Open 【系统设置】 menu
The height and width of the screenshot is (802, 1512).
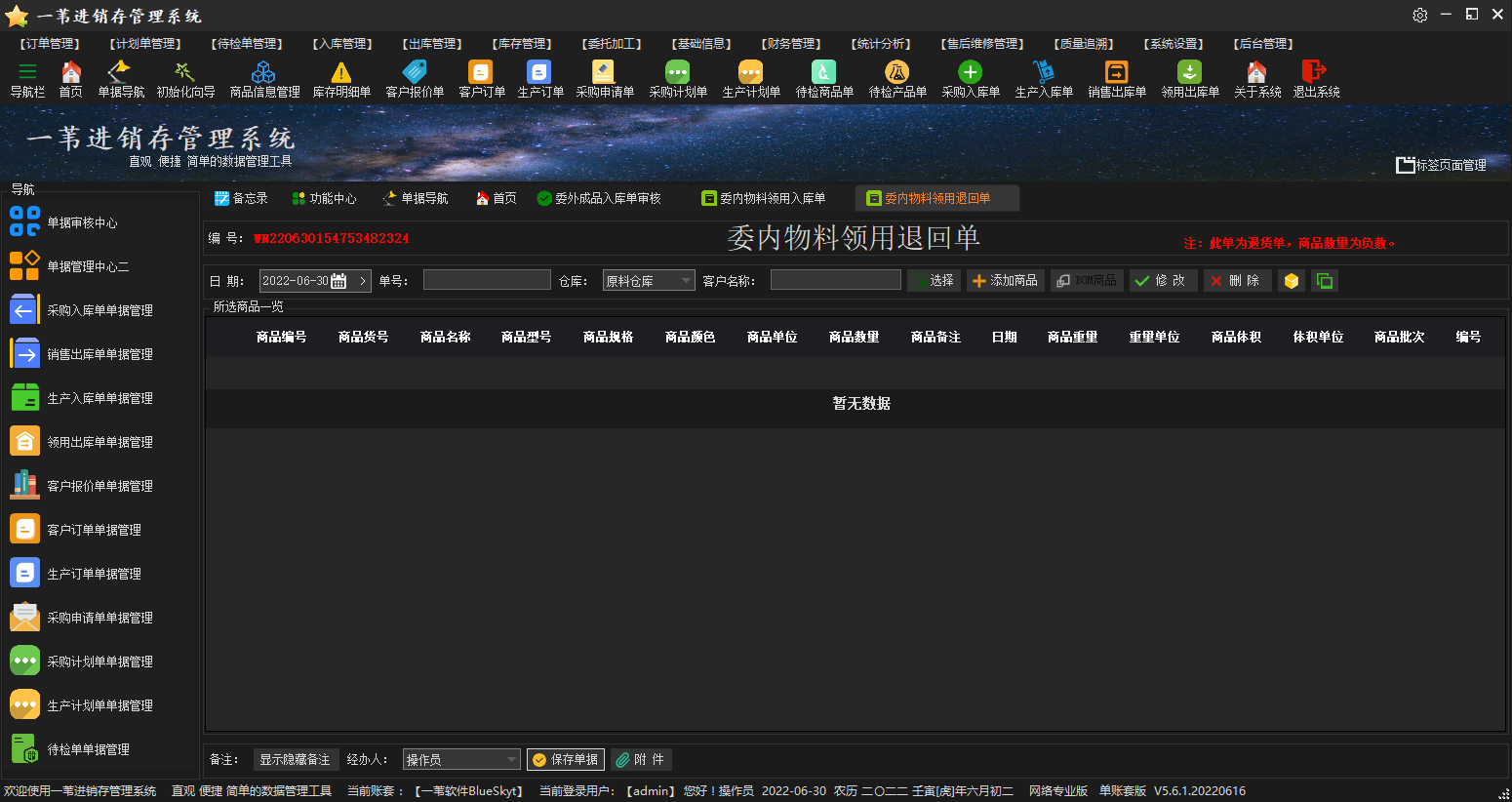pyautogui.click(x=1174, y=44)
